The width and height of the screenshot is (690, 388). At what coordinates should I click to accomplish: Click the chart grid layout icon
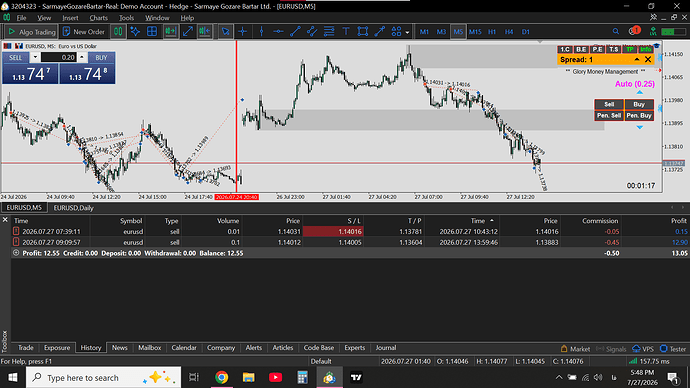[x=152, y=32]
